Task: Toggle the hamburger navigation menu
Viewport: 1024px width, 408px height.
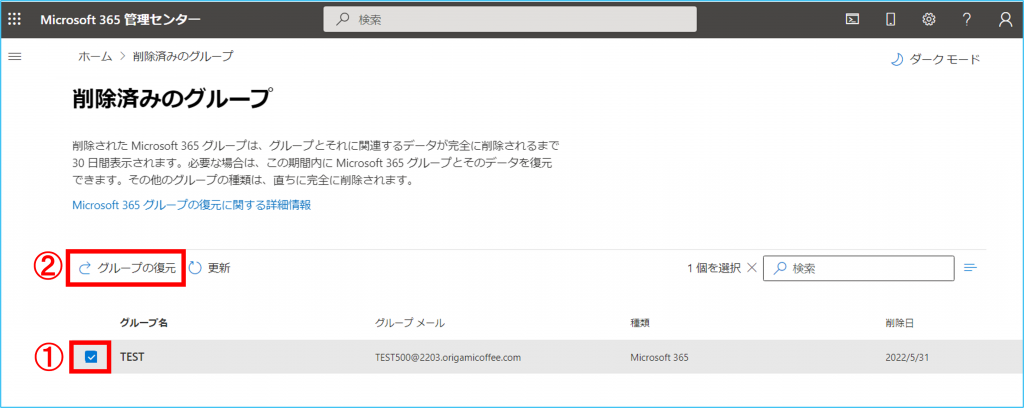Action: click(x=15, y=57)
